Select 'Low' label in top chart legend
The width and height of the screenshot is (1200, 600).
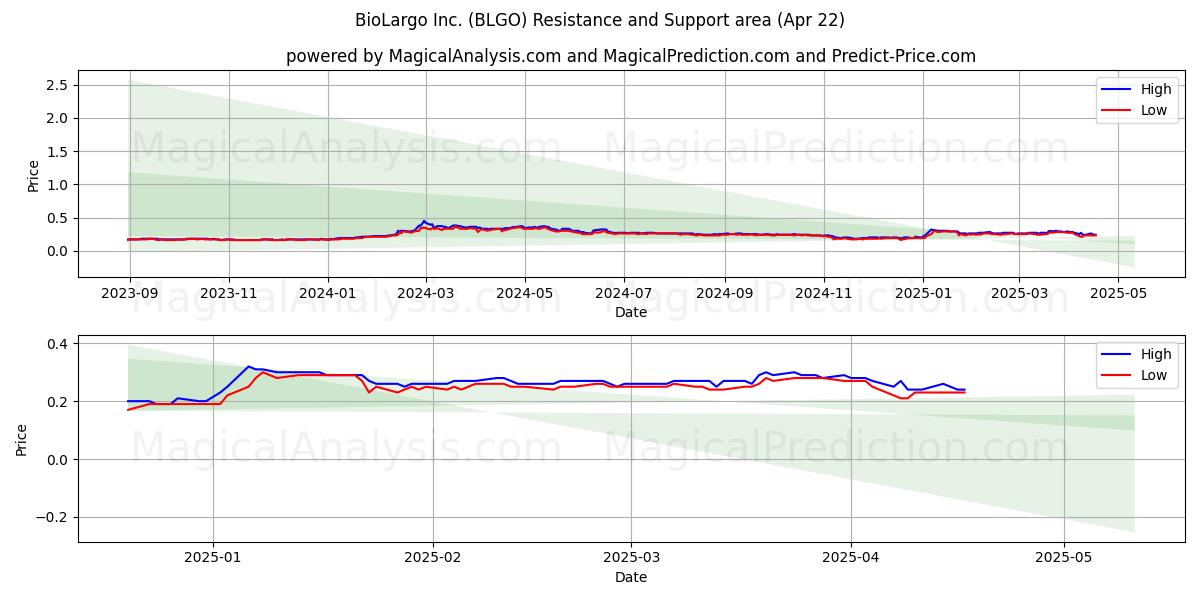click(1154, 110)
